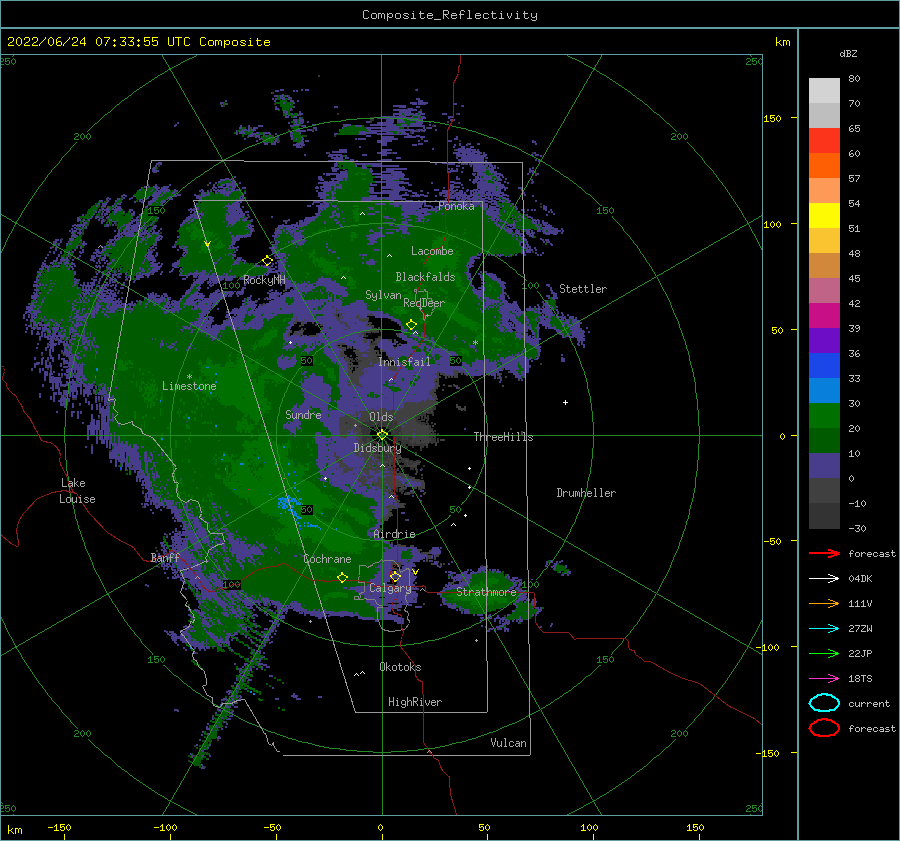Click the Composite_Reflectivity title text
The height and width of the screenshot is (841, 900).
450,15
